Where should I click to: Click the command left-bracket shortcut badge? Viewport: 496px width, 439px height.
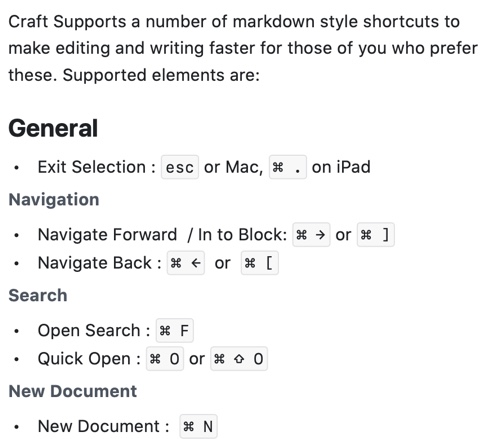click(x=260, y=263)
